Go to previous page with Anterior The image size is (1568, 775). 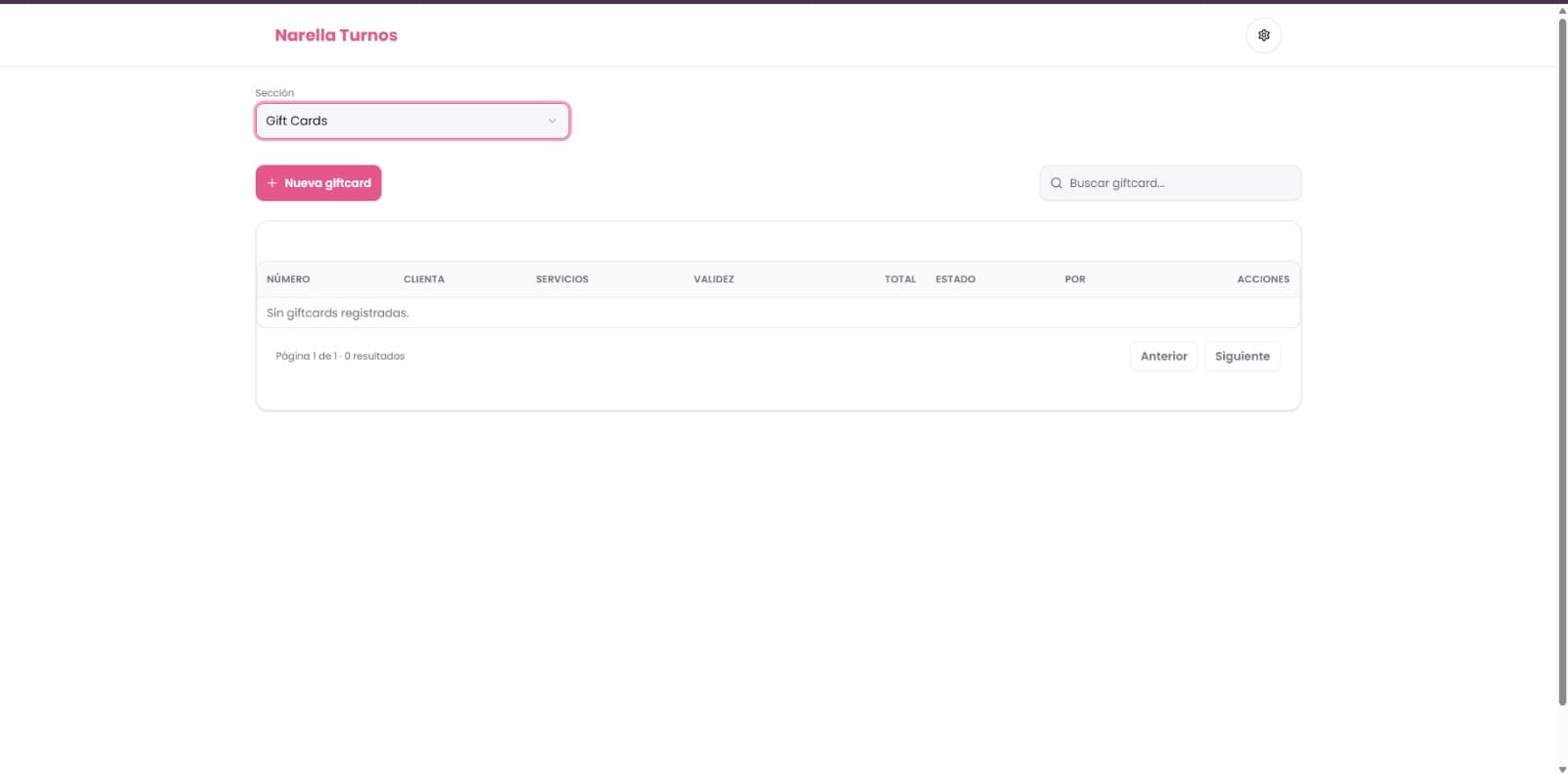point(1163,357)
